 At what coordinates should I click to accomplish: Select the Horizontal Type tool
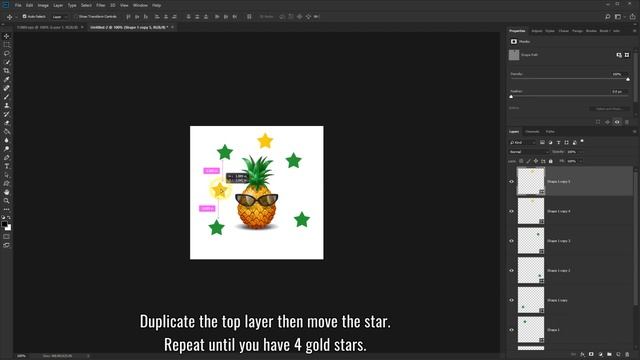[x=7, y=166]
